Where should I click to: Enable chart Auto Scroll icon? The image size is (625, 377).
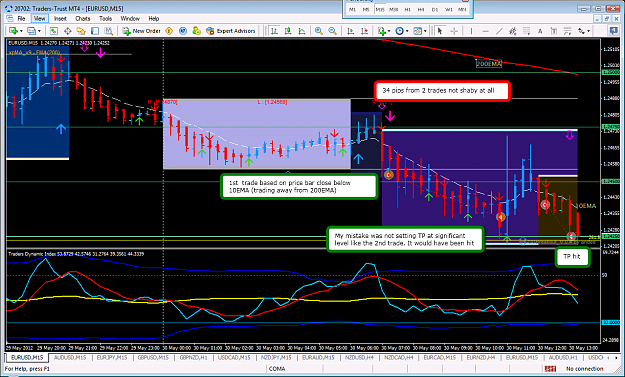351,31
